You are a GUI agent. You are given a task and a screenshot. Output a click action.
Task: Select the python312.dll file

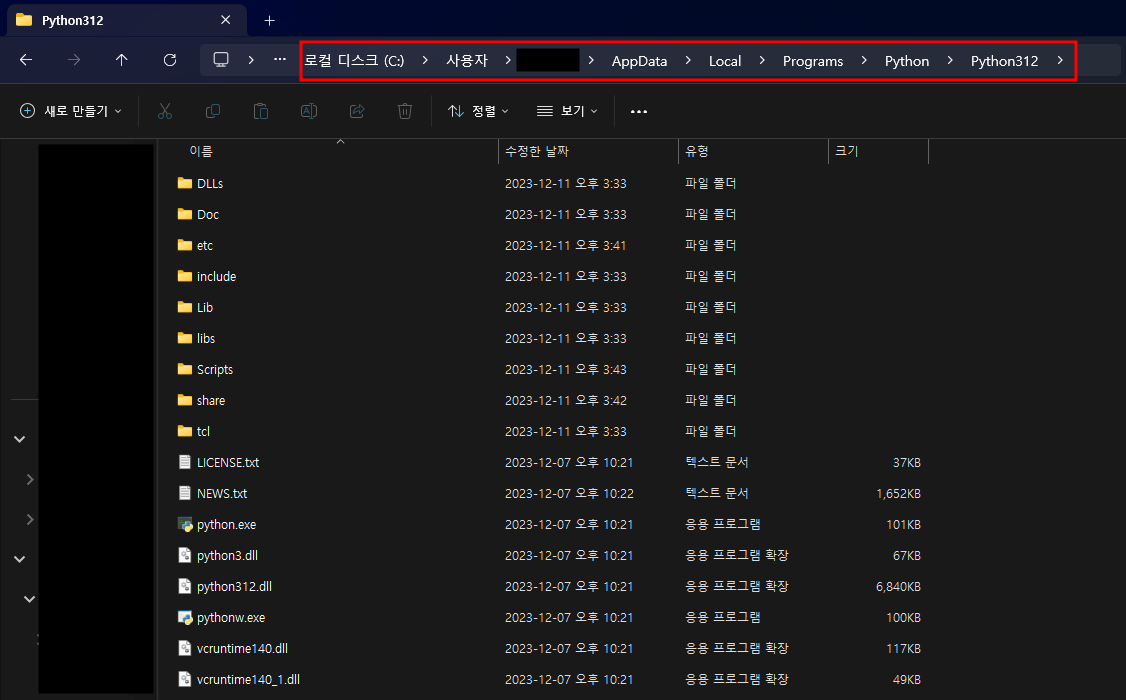pyautogui.click(x=234, y=587)
